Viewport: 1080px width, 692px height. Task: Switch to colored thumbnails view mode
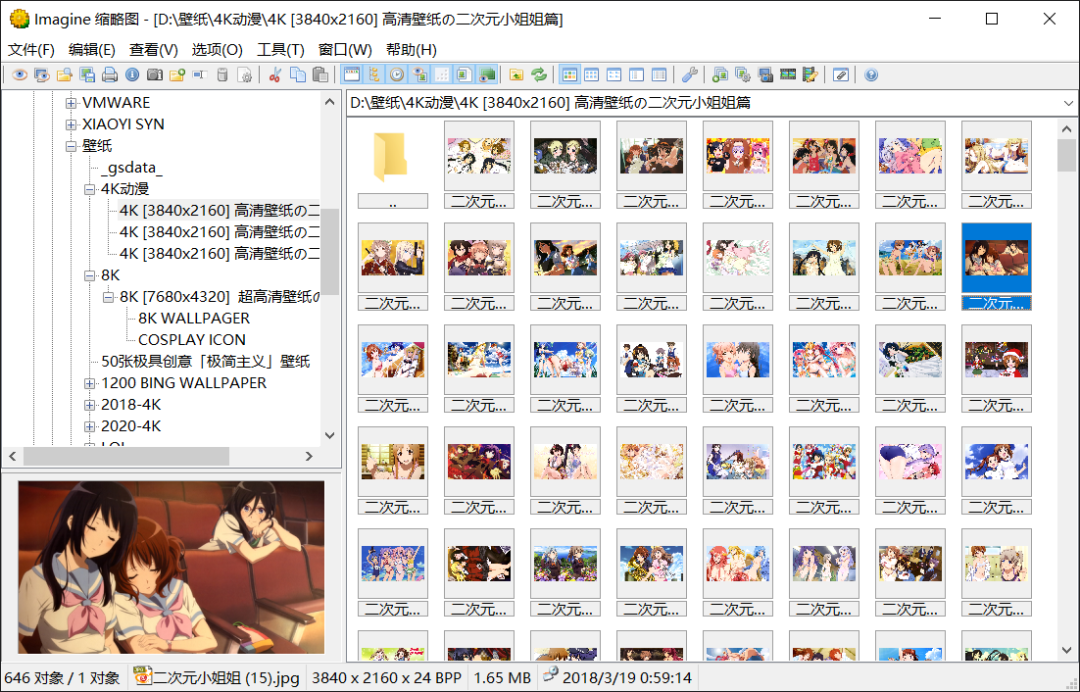click(569, 75)
